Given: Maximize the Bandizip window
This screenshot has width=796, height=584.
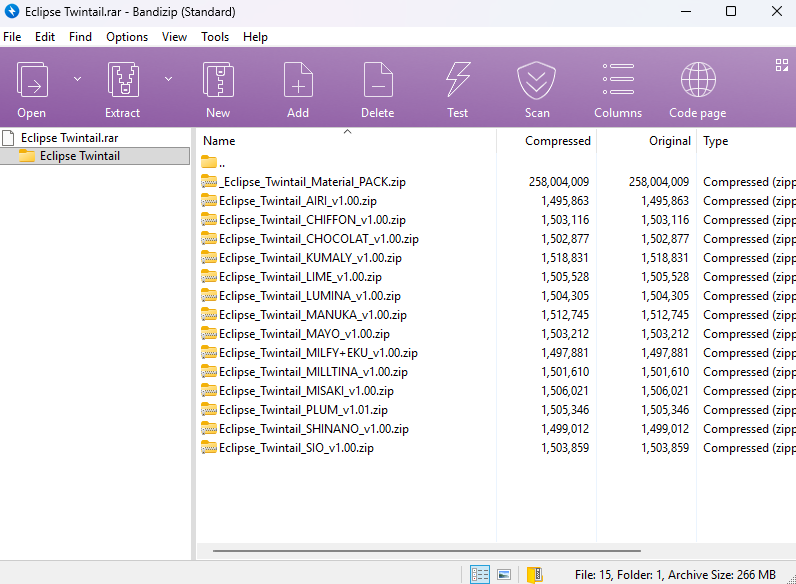Looking at the screenshot, I should pyautogui.click(x=731, y=11).
